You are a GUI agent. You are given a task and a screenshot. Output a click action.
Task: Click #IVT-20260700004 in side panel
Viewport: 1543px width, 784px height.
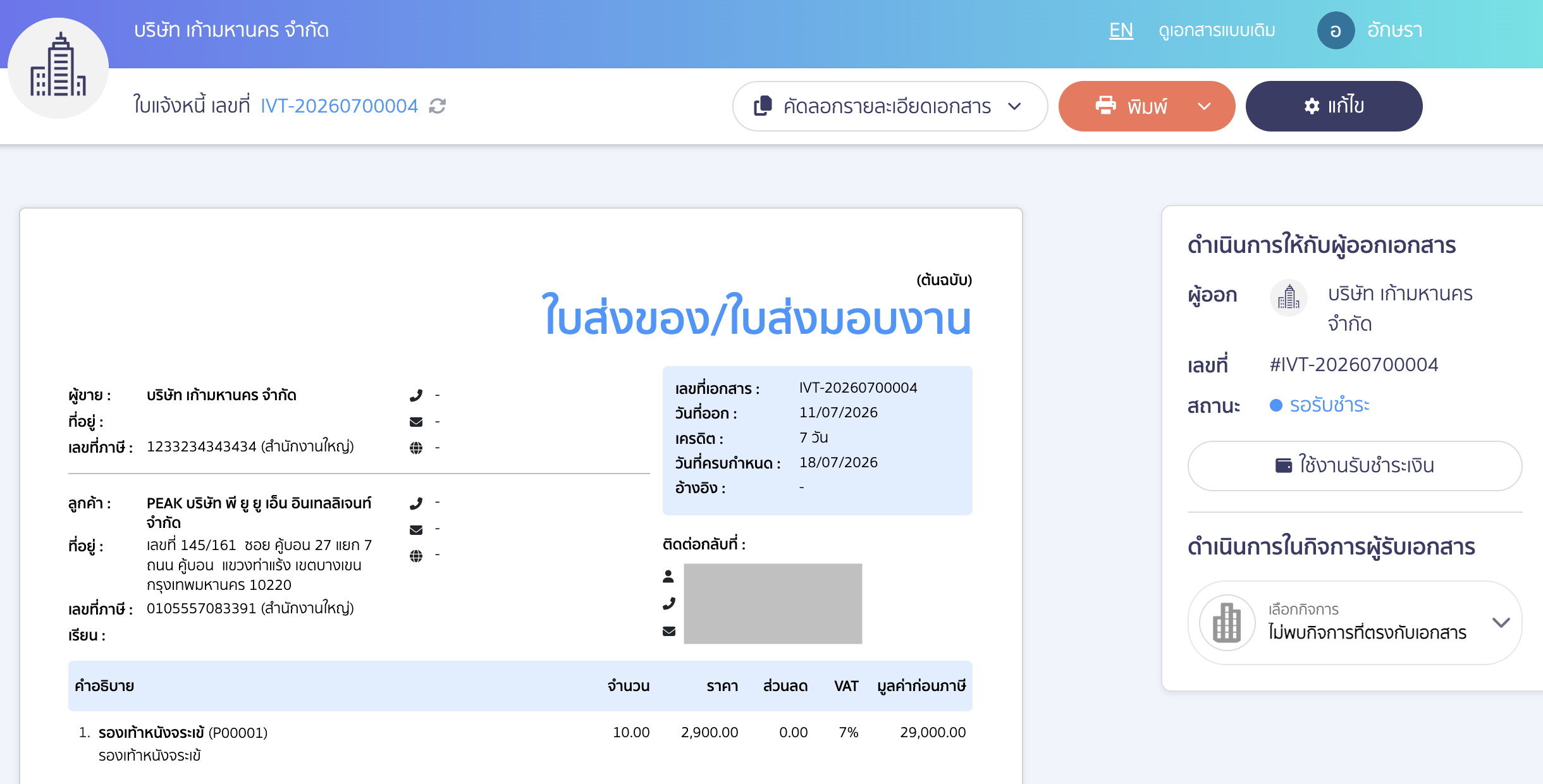tap(1354, 365)
